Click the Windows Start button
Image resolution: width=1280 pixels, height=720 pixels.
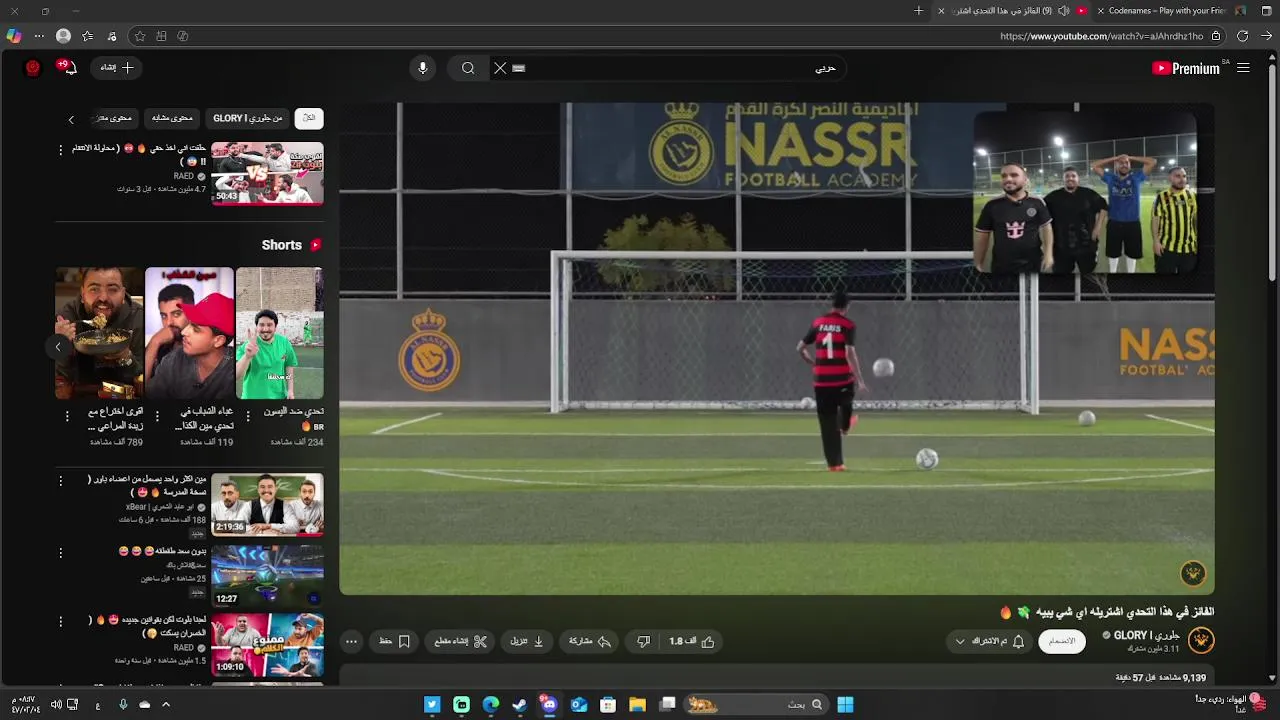point(845,705)
